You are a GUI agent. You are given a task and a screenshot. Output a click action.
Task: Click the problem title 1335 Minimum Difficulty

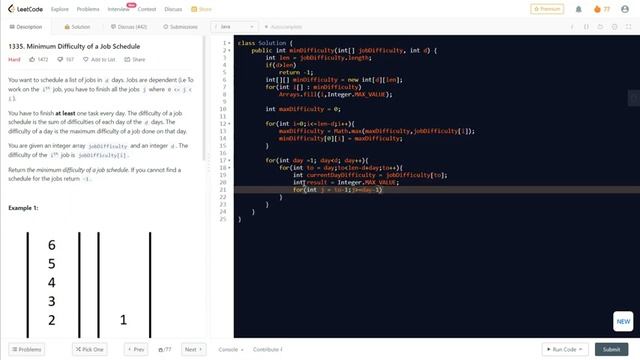click(74, 47)
